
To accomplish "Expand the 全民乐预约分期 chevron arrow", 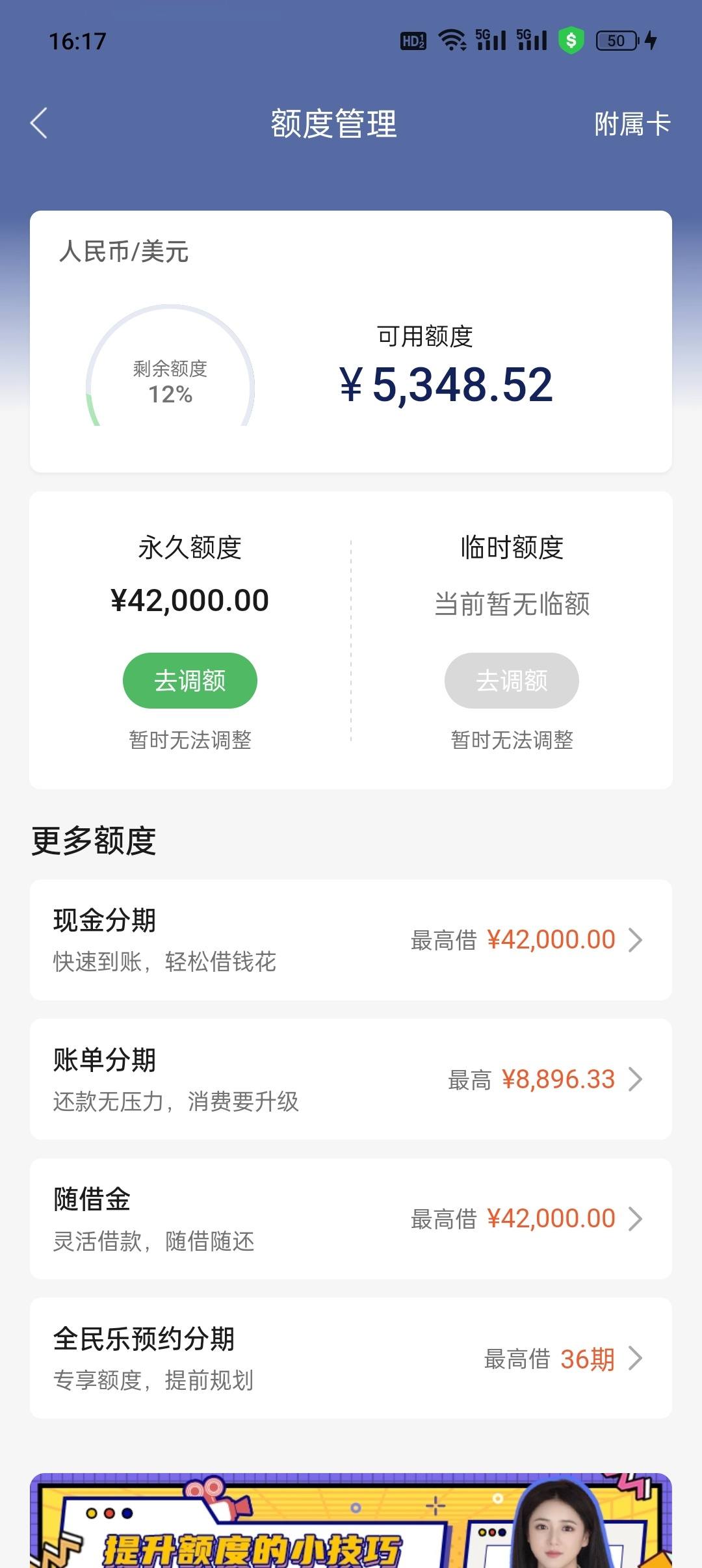I will (x=636, y=1358).
